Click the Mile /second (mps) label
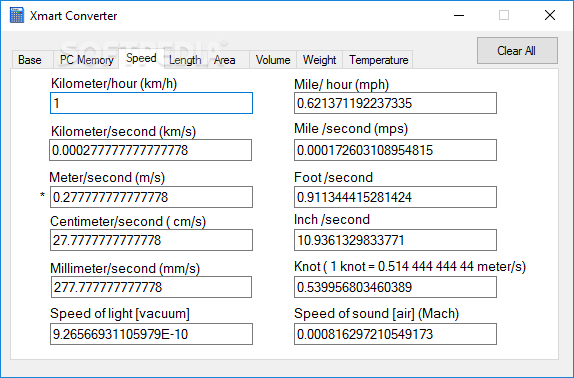The height and width of the screenshot is (378, 574). click(x=351, y=129)
